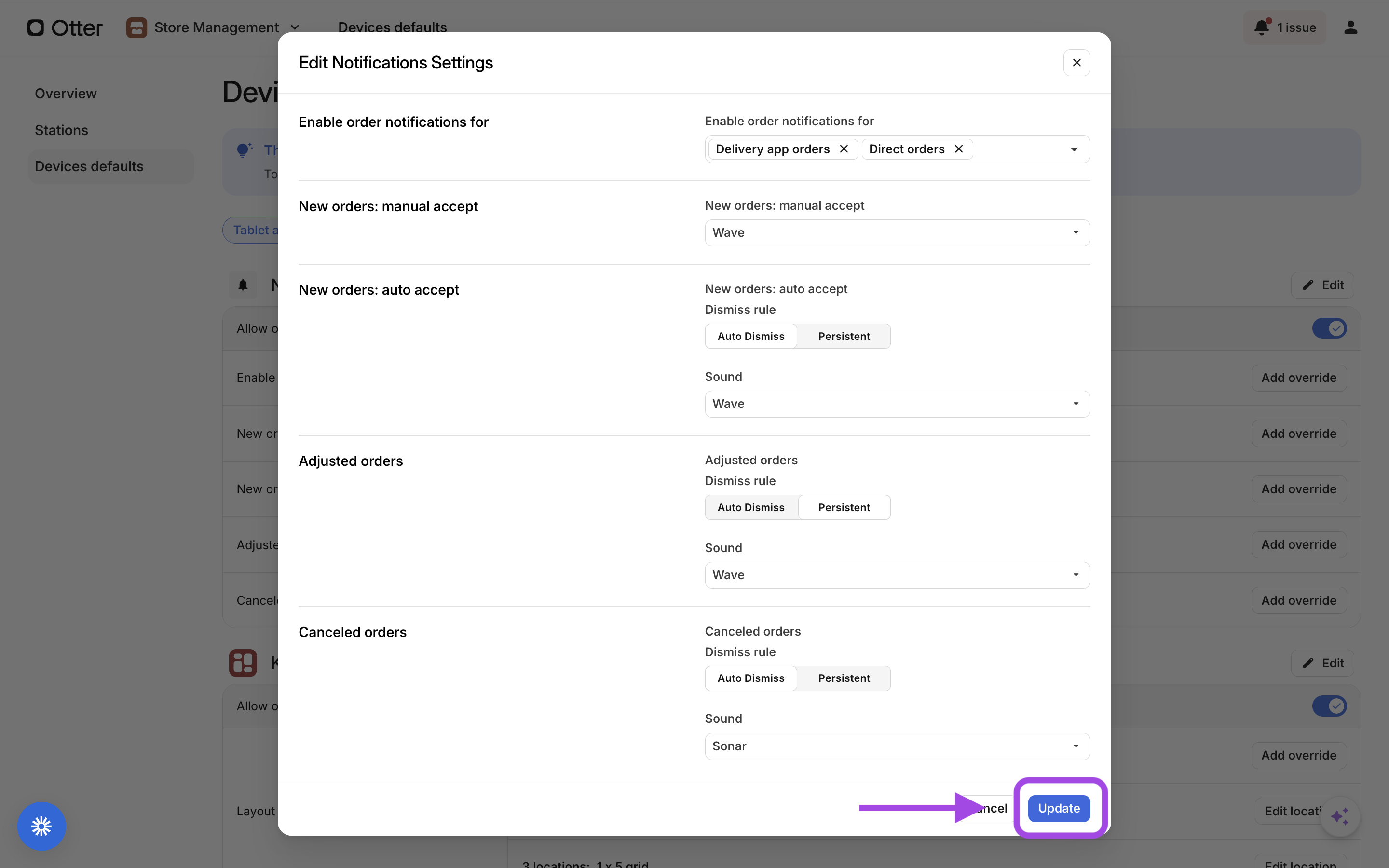Screen dimensions: 1389x868
Task: Set auto accept dismiss rule to Persistent
Action: coord(844,337)
